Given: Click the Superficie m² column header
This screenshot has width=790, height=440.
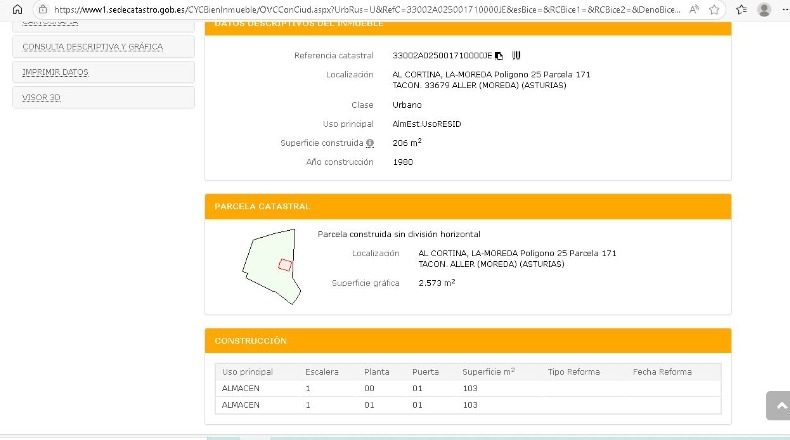Looking at the screenshot, I should [488, 372].
